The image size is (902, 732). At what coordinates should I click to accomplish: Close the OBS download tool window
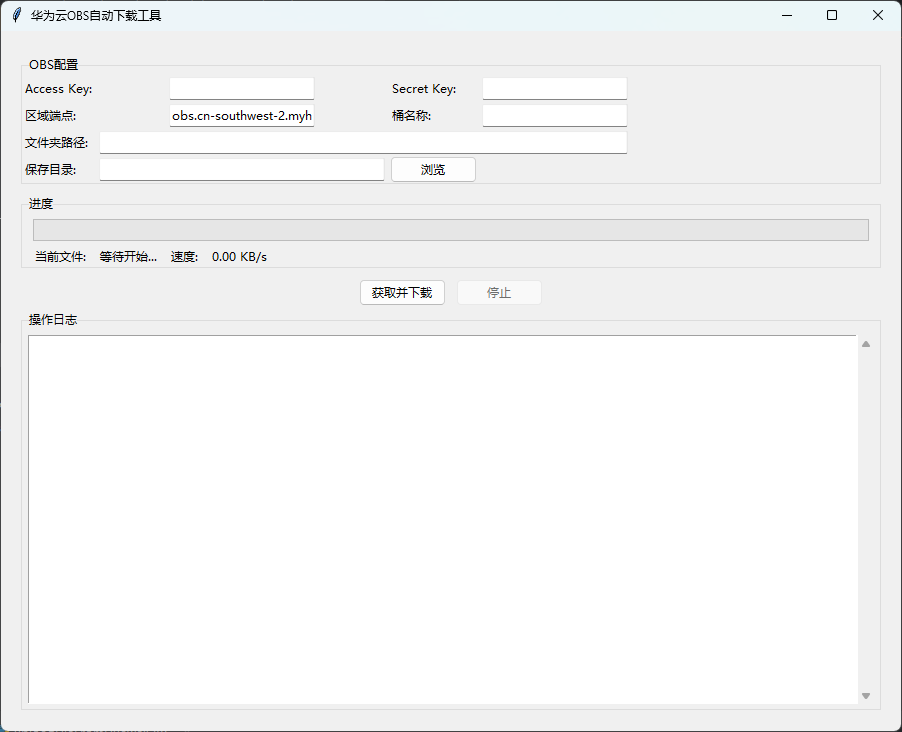tap(878, 15)
